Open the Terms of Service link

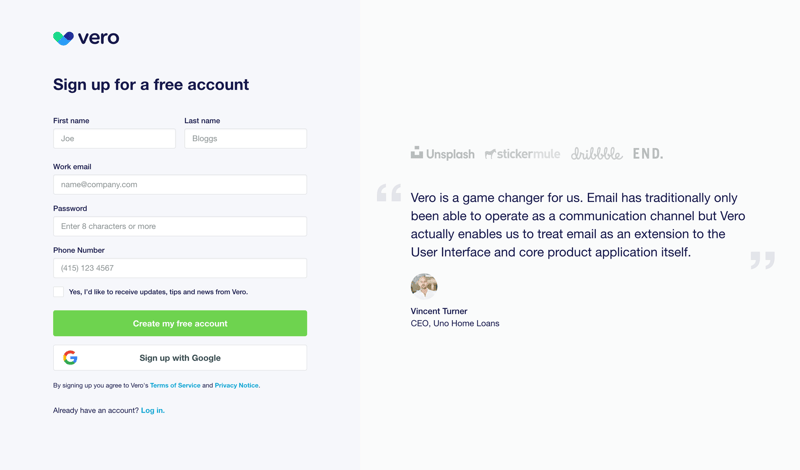pyautogui.click(x=175, y=385)
